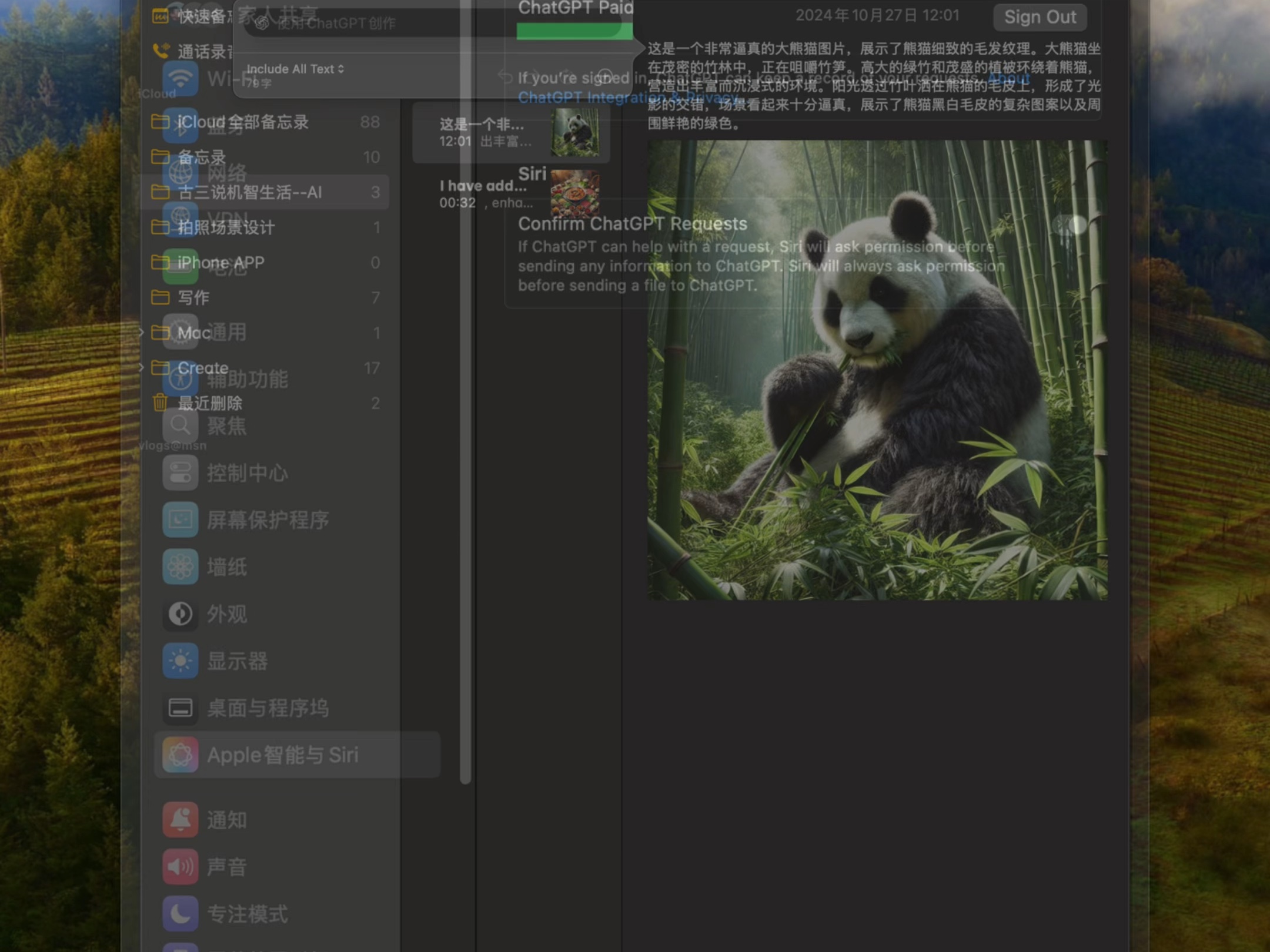The image size is (1270, 952).
Task: Click the panda description paragraph
Action: pos(874,86)
